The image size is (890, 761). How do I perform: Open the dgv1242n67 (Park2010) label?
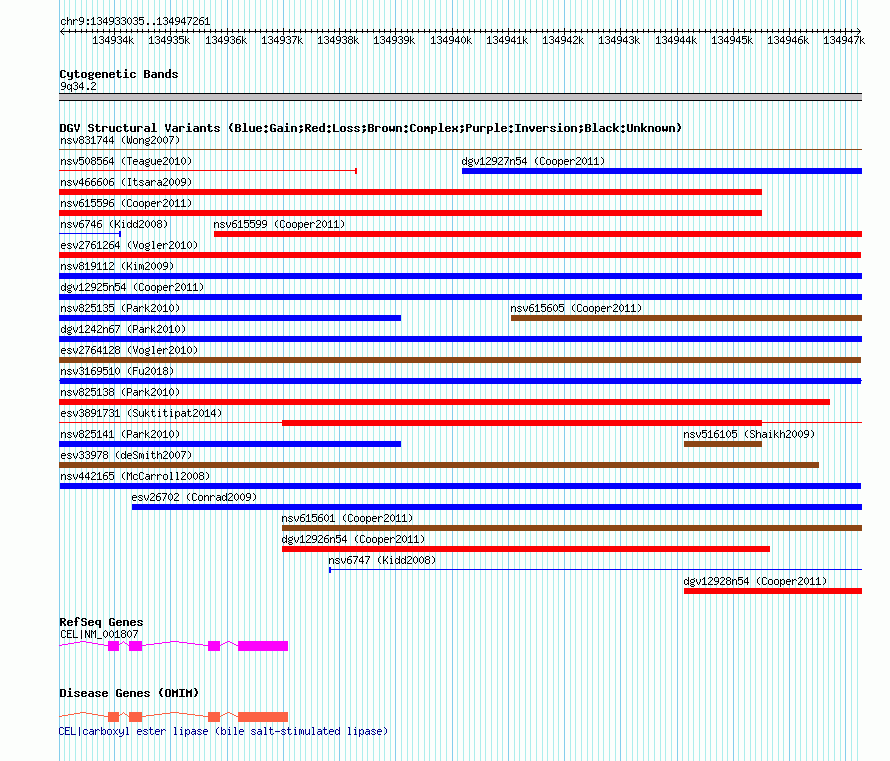point(123,329)
